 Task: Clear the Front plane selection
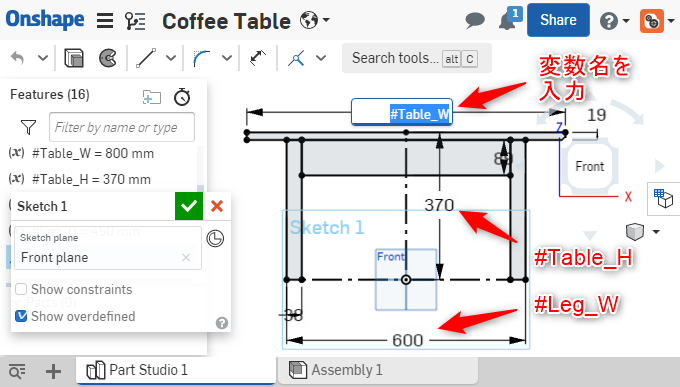(186, 258)
